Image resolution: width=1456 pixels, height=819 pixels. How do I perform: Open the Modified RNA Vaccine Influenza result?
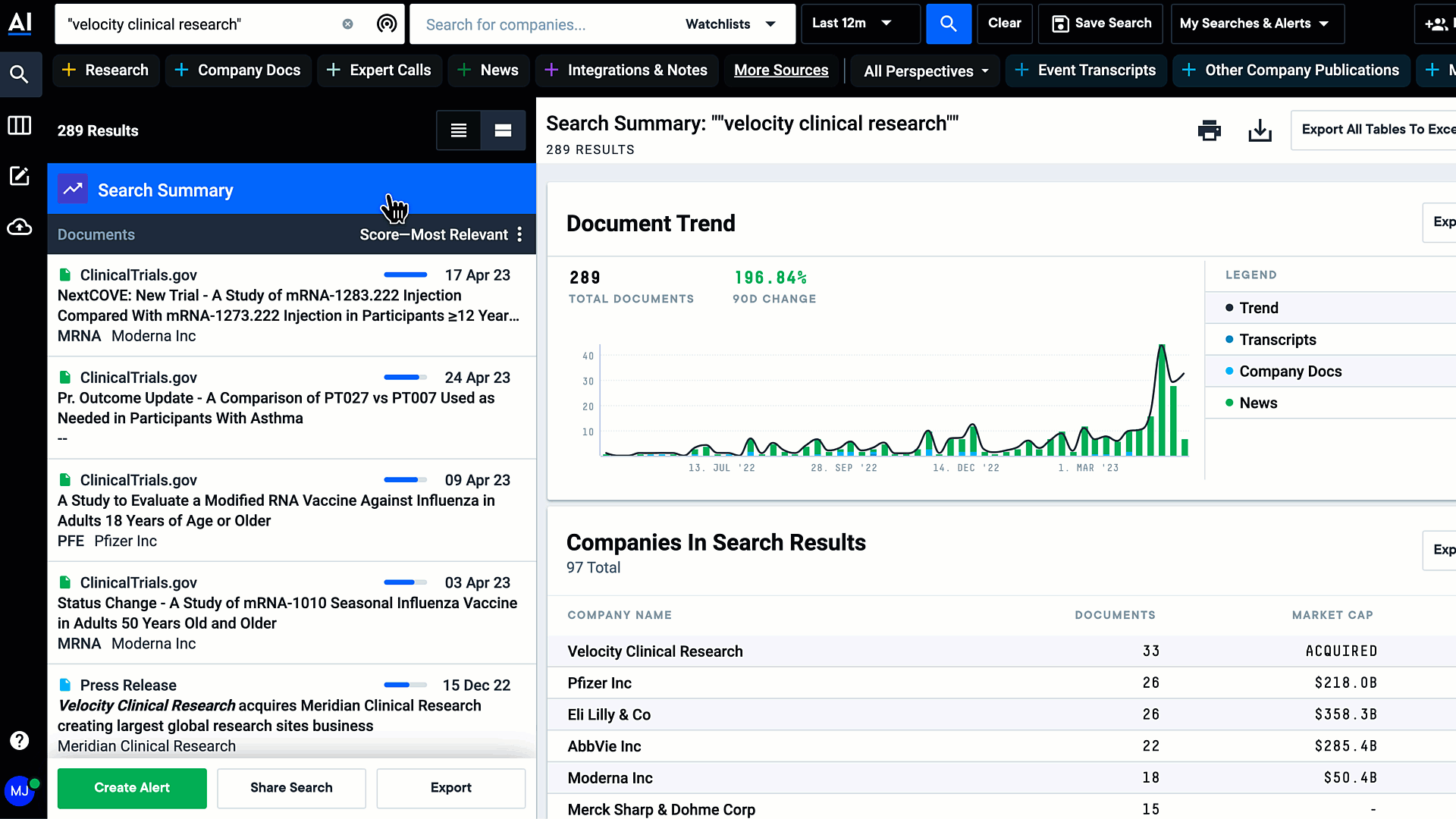coord(292,510)
